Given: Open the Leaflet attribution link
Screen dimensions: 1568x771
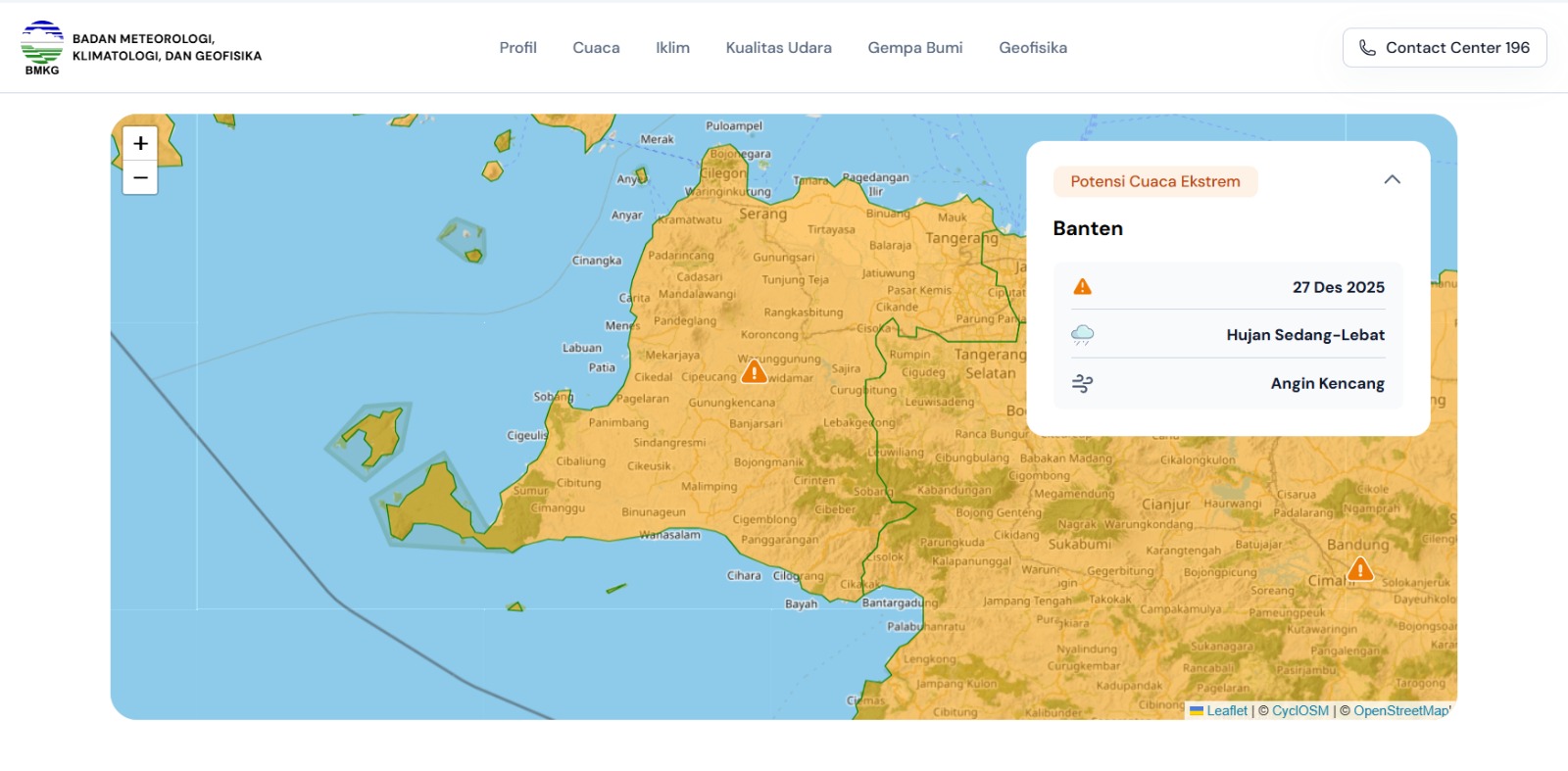Looking at the screenshot, I should [1226, 711].
